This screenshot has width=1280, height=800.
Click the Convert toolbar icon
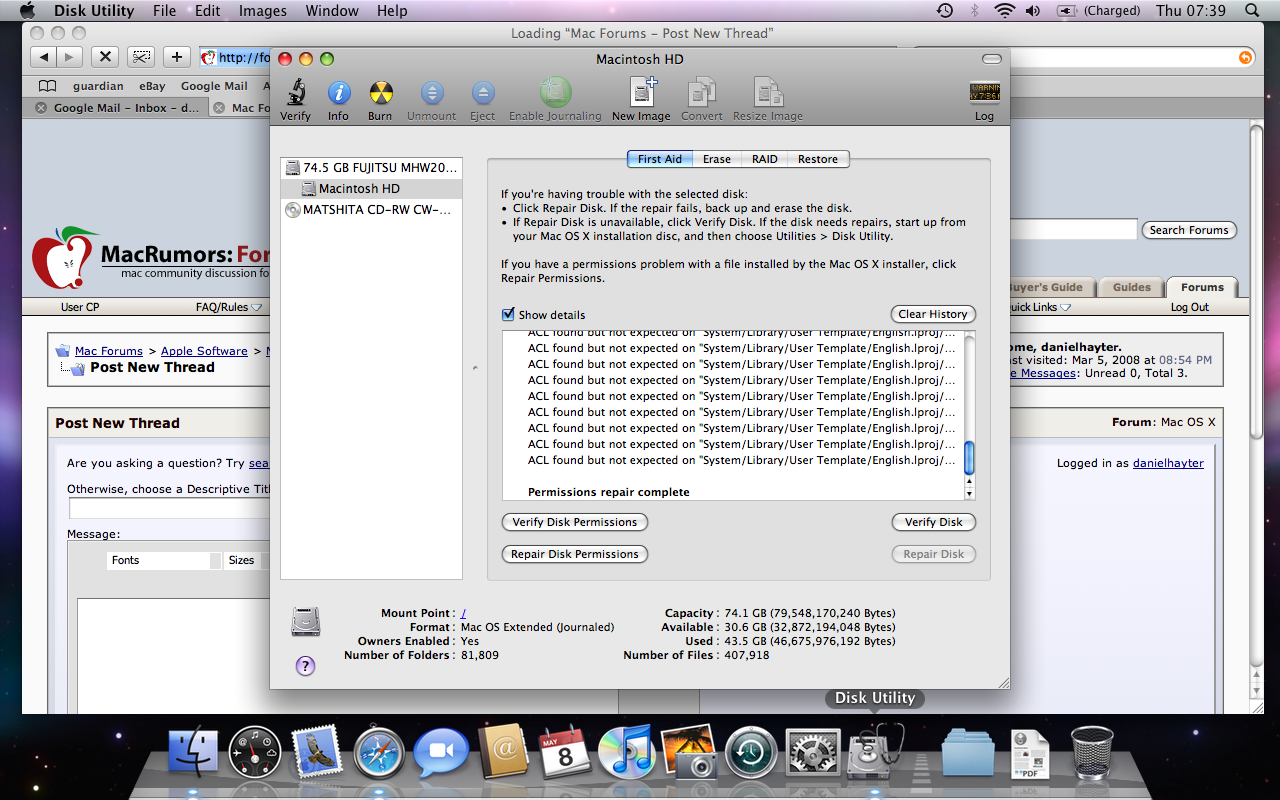701,92
